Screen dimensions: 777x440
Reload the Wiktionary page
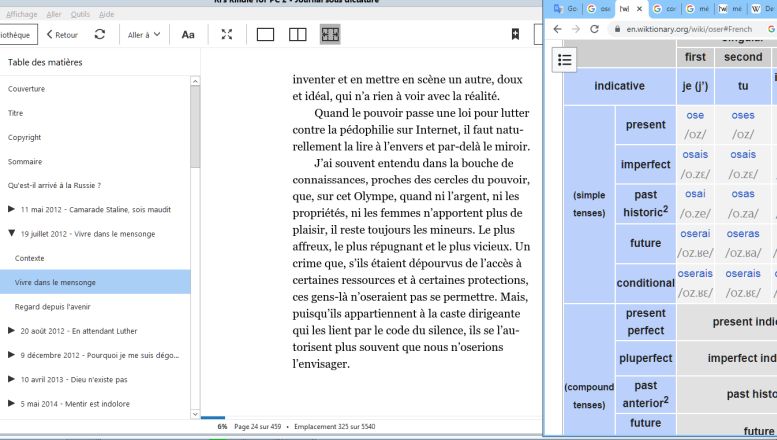(594, 29)
